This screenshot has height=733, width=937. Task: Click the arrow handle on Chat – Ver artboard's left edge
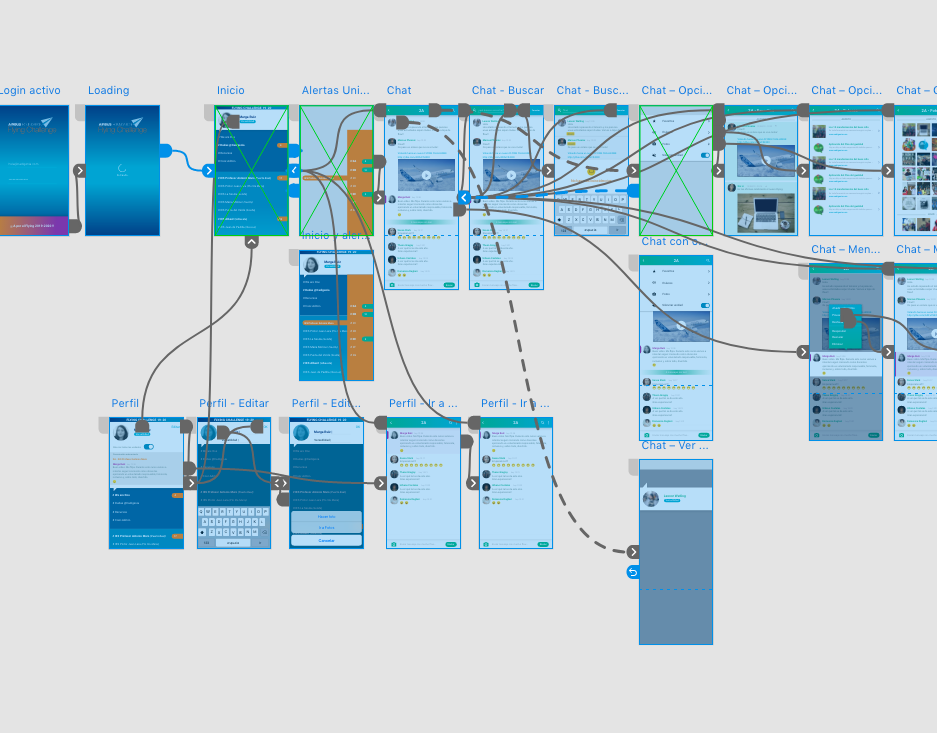point(633,552)
